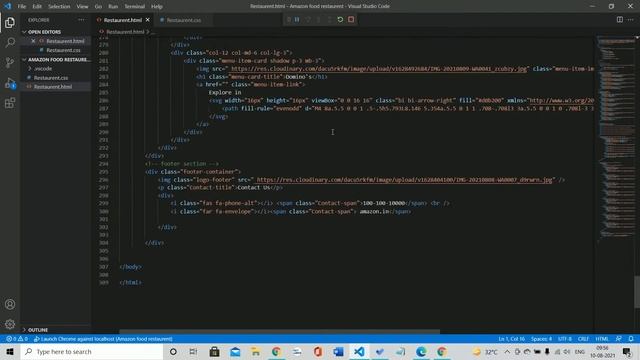Open the Terminal menu
This screenshot has width=640, height=360.
click(x=134, y=7)
